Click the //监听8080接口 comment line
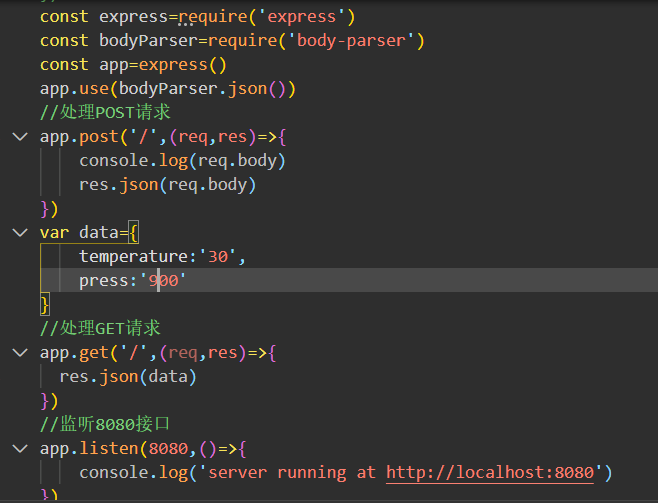This screenshot has height=503, width=658. [x=105, y=424]
